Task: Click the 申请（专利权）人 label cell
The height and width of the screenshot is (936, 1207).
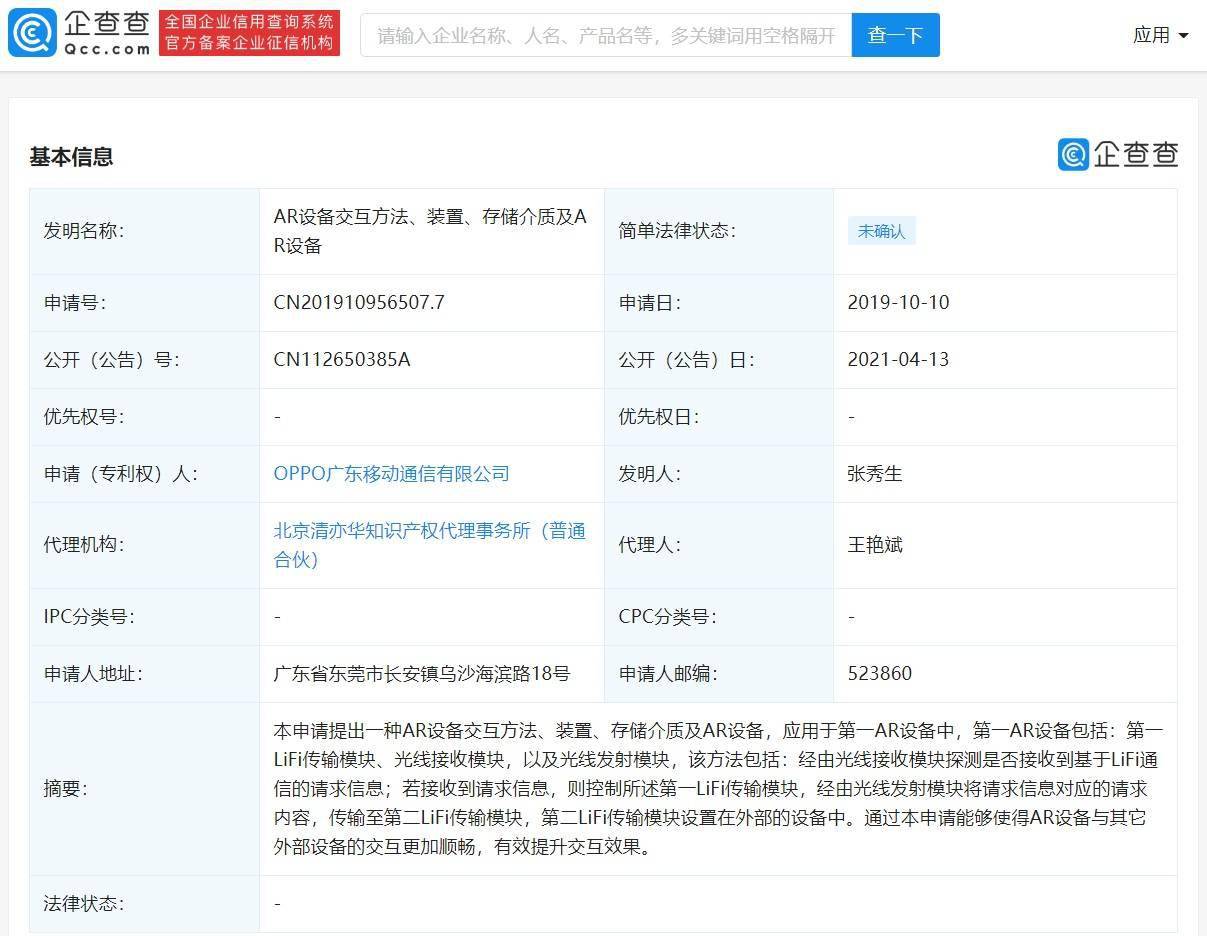Action: click(144, 474)
